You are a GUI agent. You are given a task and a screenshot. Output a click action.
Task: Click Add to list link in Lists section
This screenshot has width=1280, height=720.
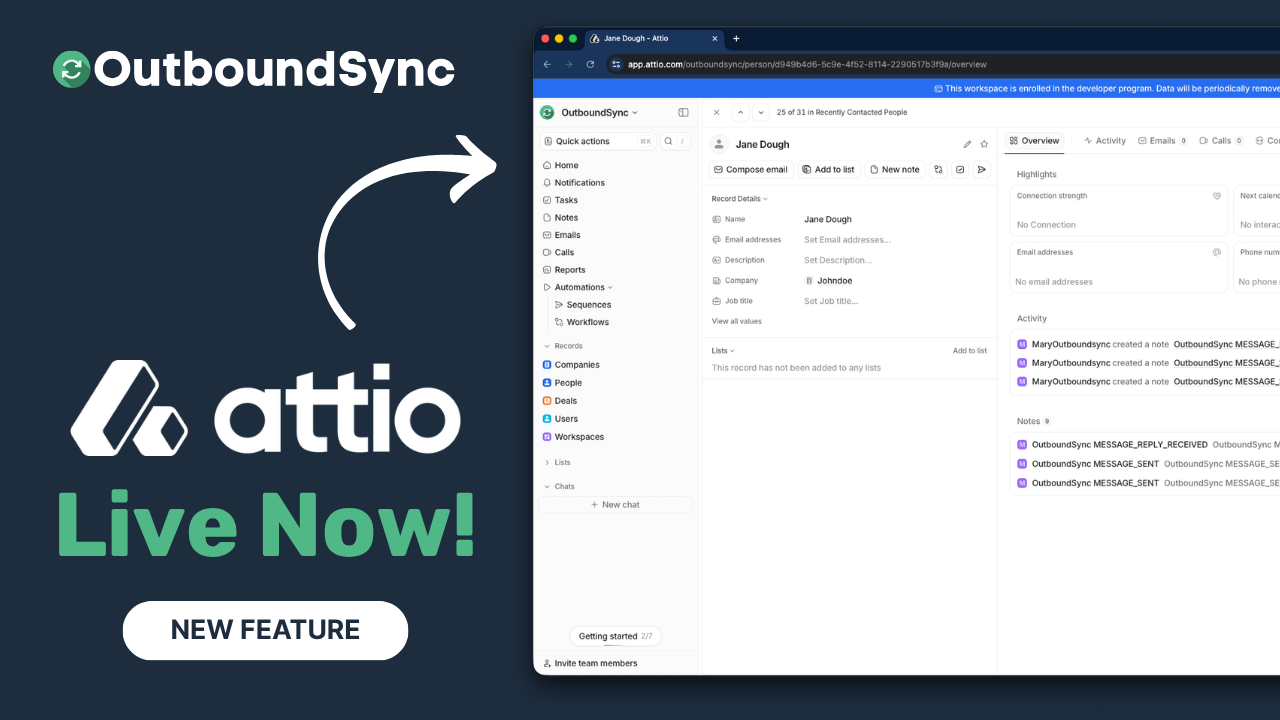pyautogui.click(x=970, y=351)
